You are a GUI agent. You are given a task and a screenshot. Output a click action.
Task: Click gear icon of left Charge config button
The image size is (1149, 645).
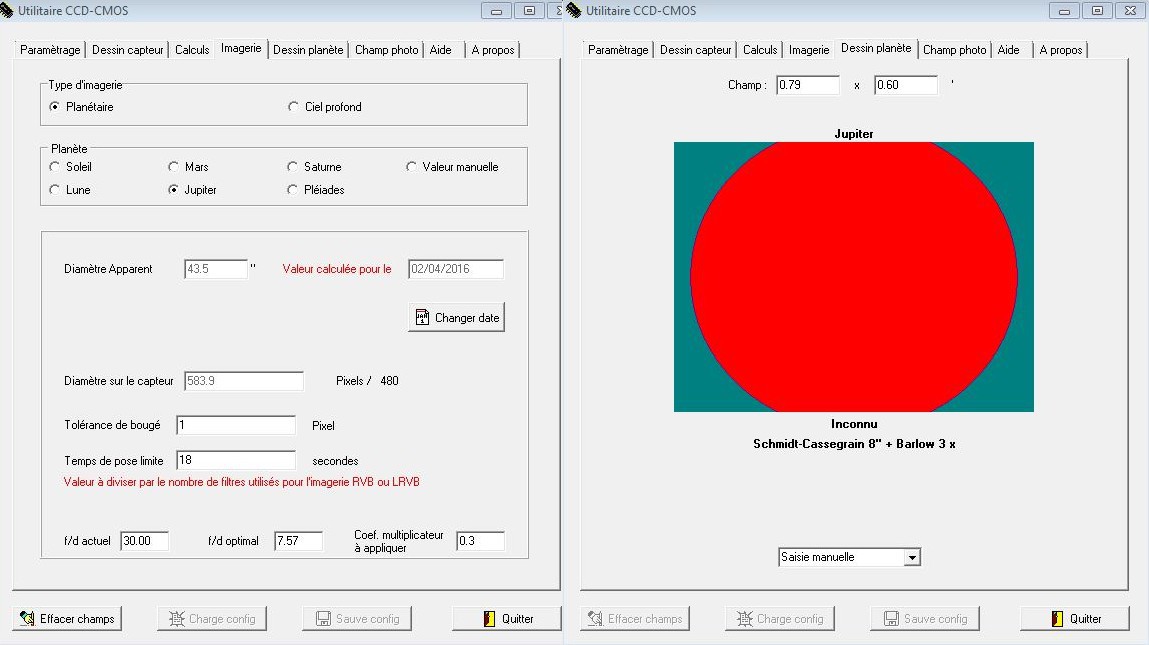tap(177, 619)
